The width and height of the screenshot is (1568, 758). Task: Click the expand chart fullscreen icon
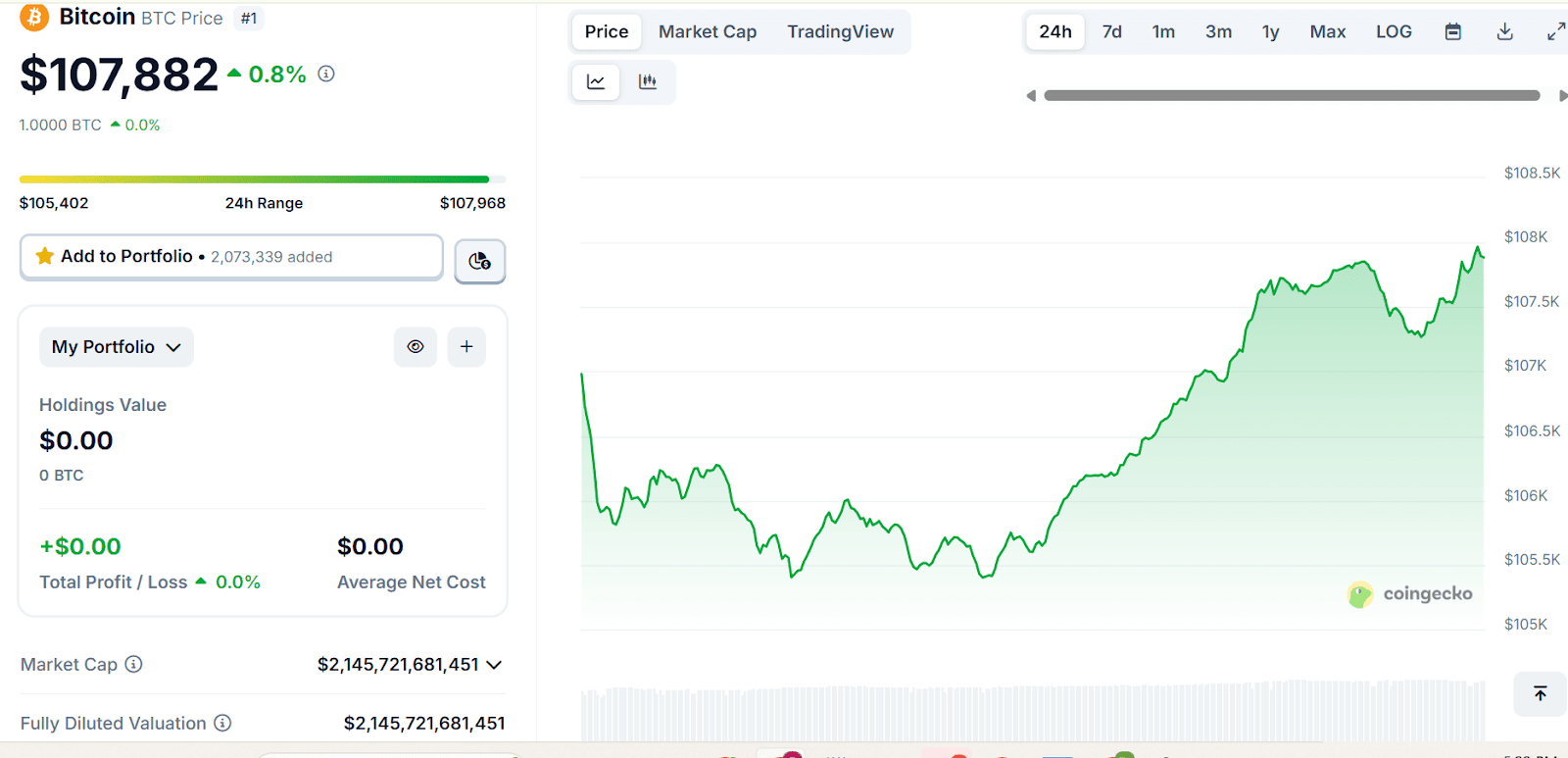pos(1556,31)
